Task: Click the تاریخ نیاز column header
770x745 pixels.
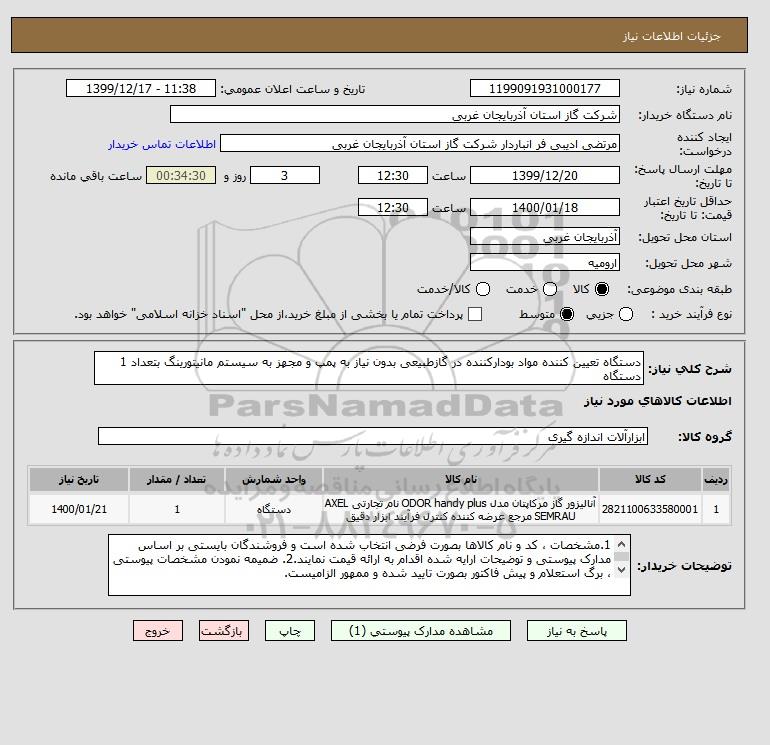Action: click(79, 479)
